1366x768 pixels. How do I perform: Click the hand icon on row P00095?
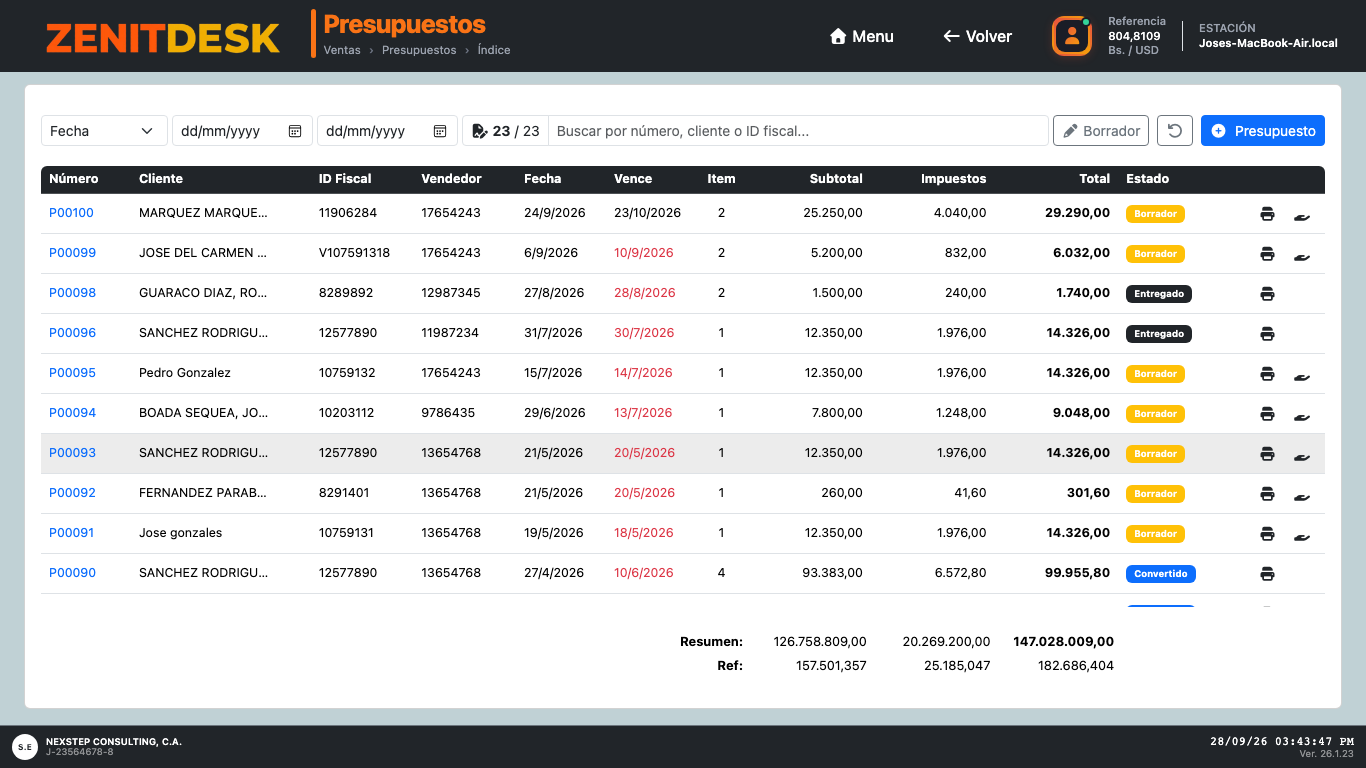click(x=1301, y=377)
